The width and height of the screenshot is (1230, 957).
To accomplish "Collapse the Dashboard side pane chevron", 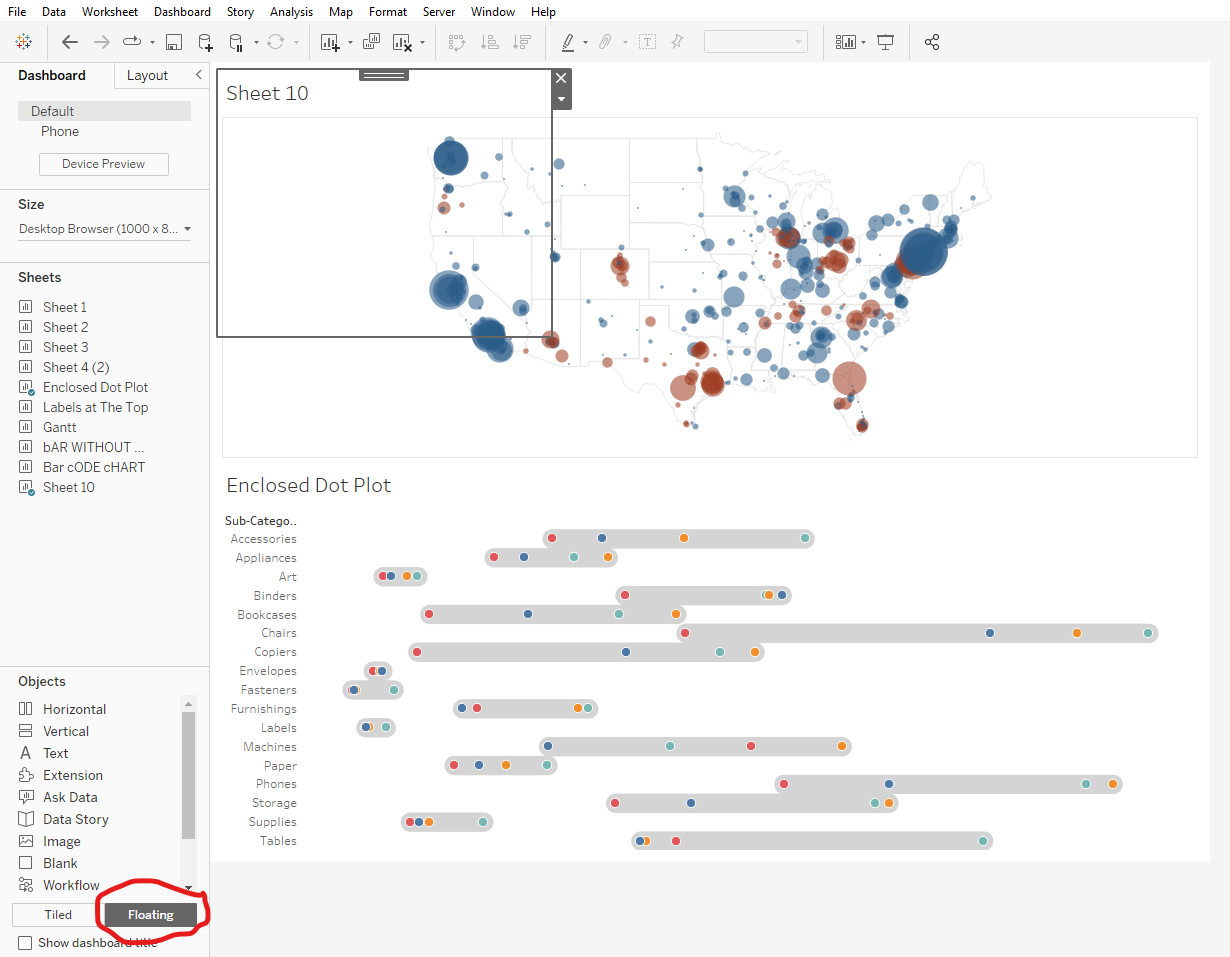I will coord(198,75).
